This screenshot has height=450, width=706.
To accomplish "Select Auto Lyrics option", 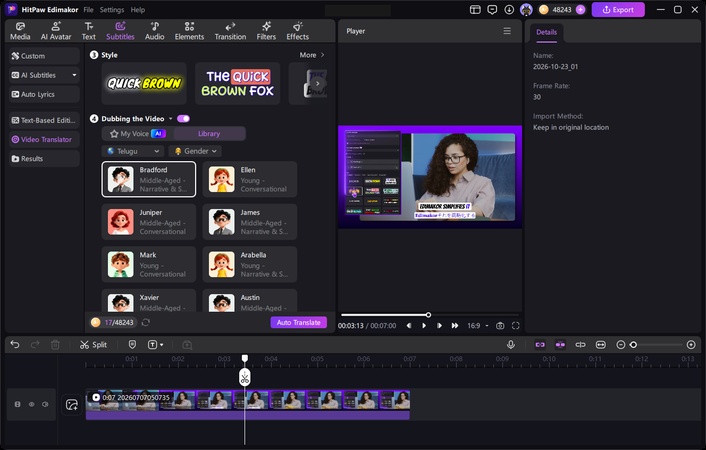I will point(44,94).
